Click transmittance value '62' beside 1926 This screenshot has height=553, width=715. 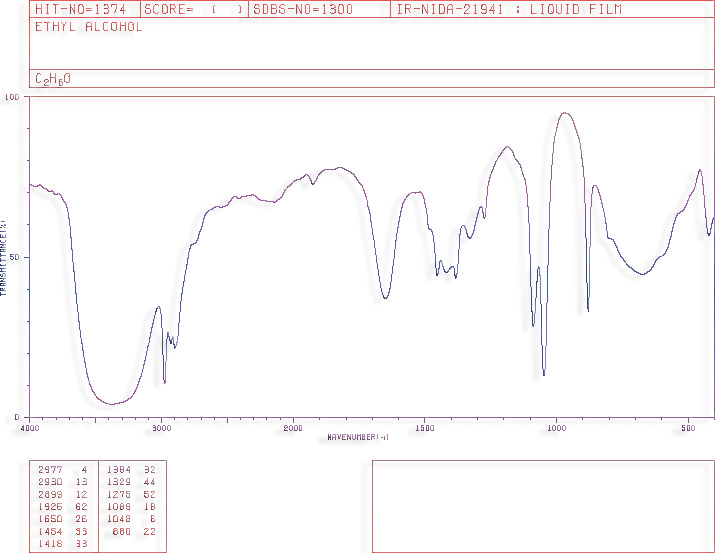click(82, 506)
